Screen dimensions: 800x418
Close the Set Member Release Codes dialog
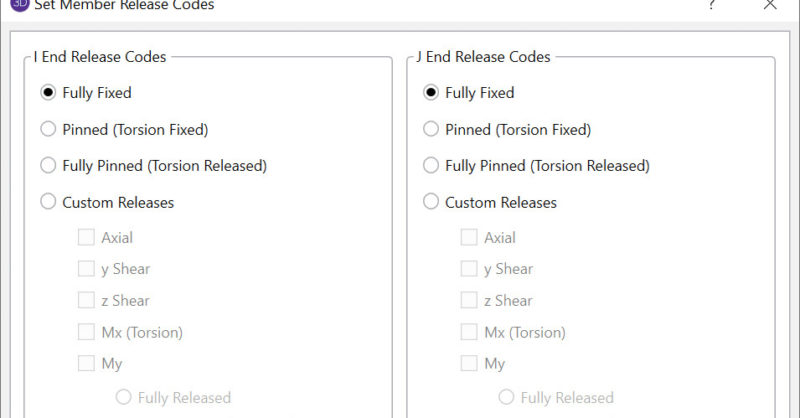point(769,5)
